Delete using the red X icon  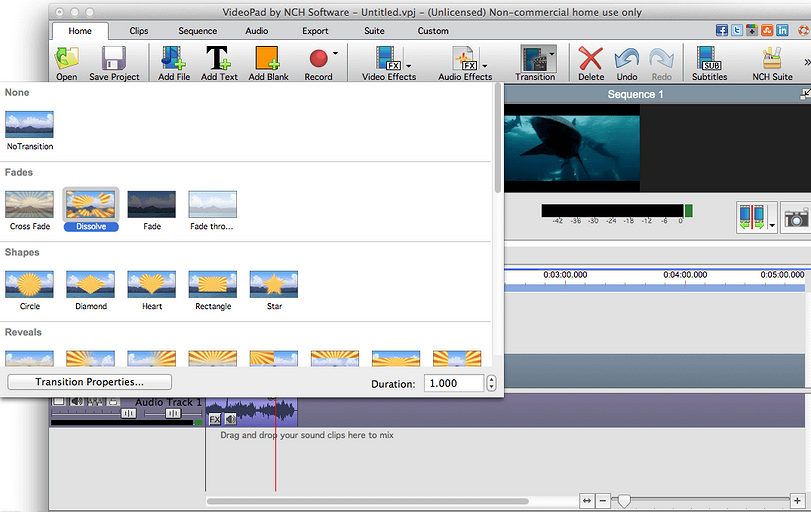[591, 58]
